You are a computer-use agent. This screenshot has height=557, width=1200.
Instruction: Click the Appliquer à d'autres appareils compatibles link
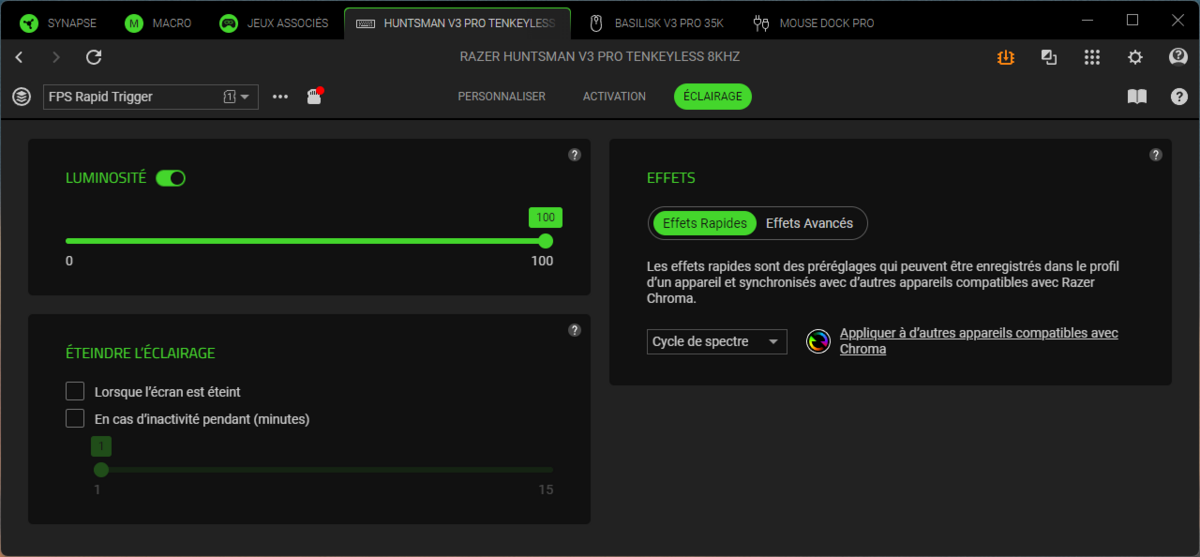[x=979, y=341]
